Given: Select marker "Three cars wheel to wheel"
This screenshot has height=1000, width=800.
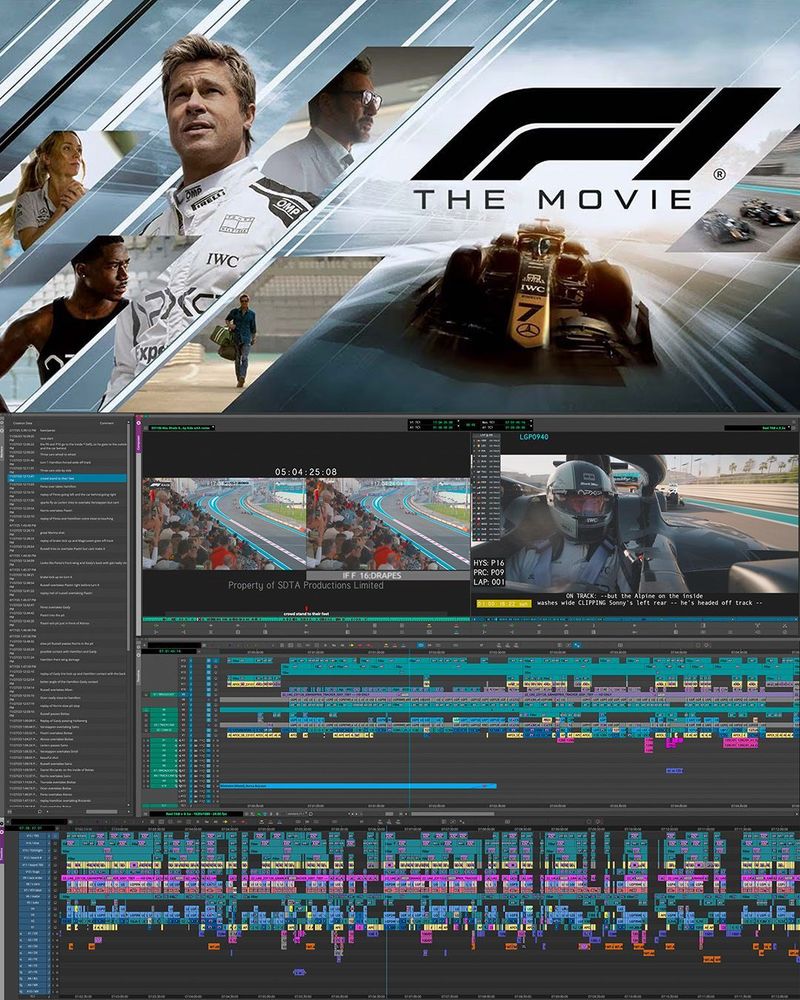Looking at the screenshot, I should pyautogui.click(x=67, y=455).
